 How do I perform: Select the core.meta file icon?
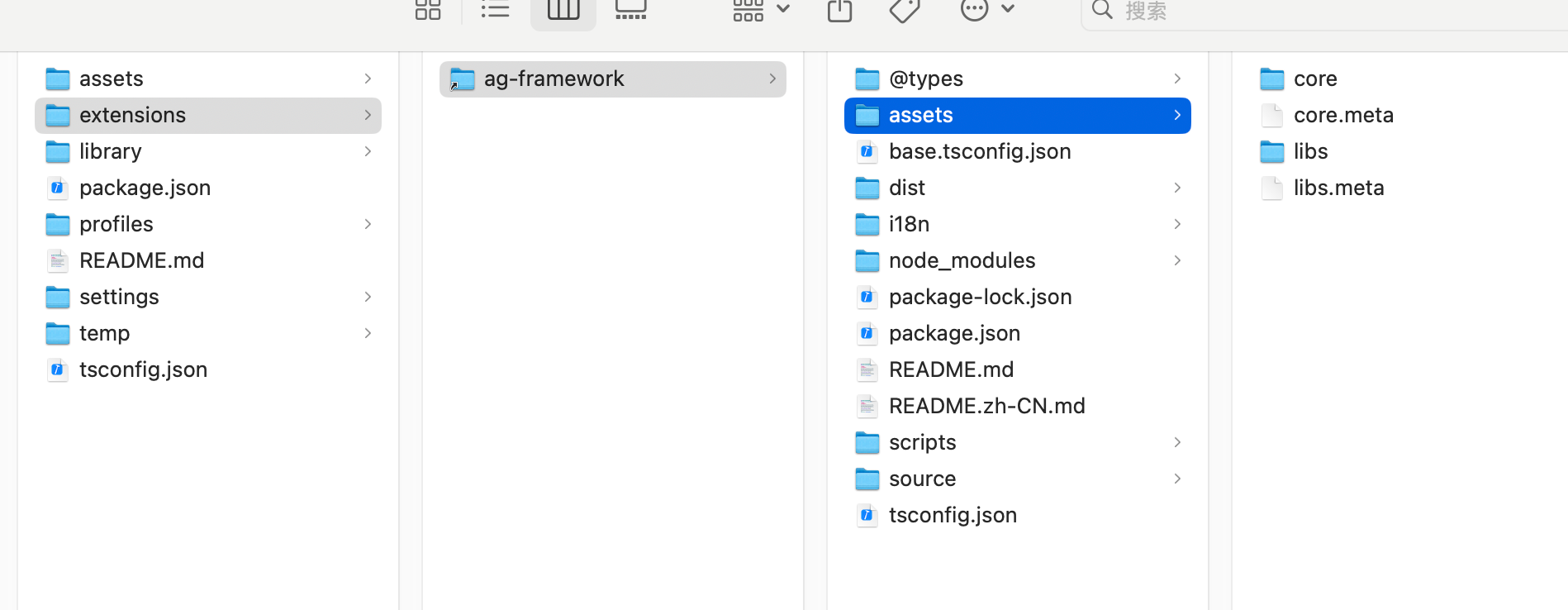(x=1272, y=115)
